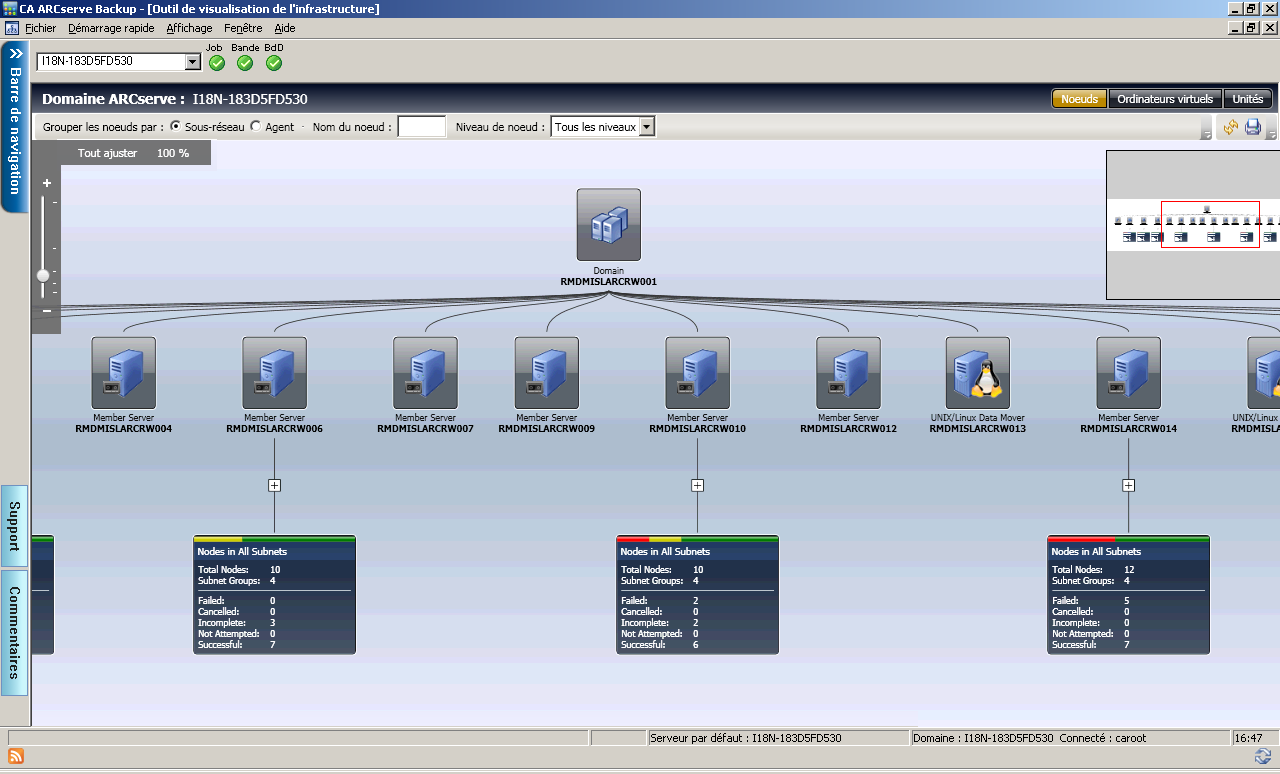Expand the node under RMDMISLARCRW014

point(1128,485)
